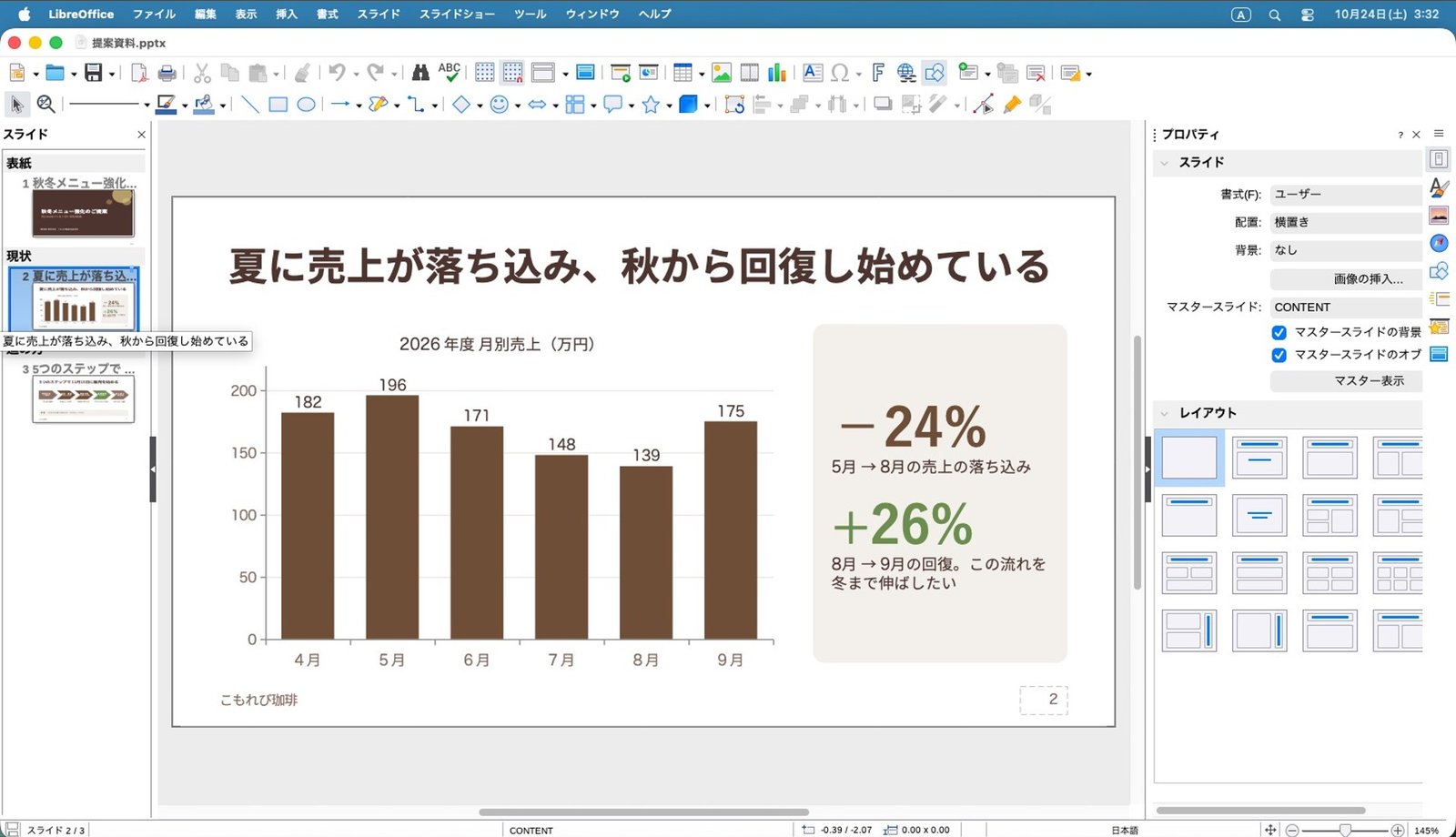
Task: Export directly as PDF
Action: click(139, 73)
